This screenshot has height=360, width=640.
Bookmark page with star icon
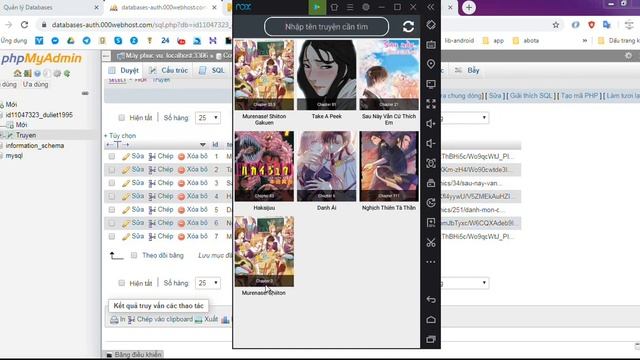pos(556,25)
